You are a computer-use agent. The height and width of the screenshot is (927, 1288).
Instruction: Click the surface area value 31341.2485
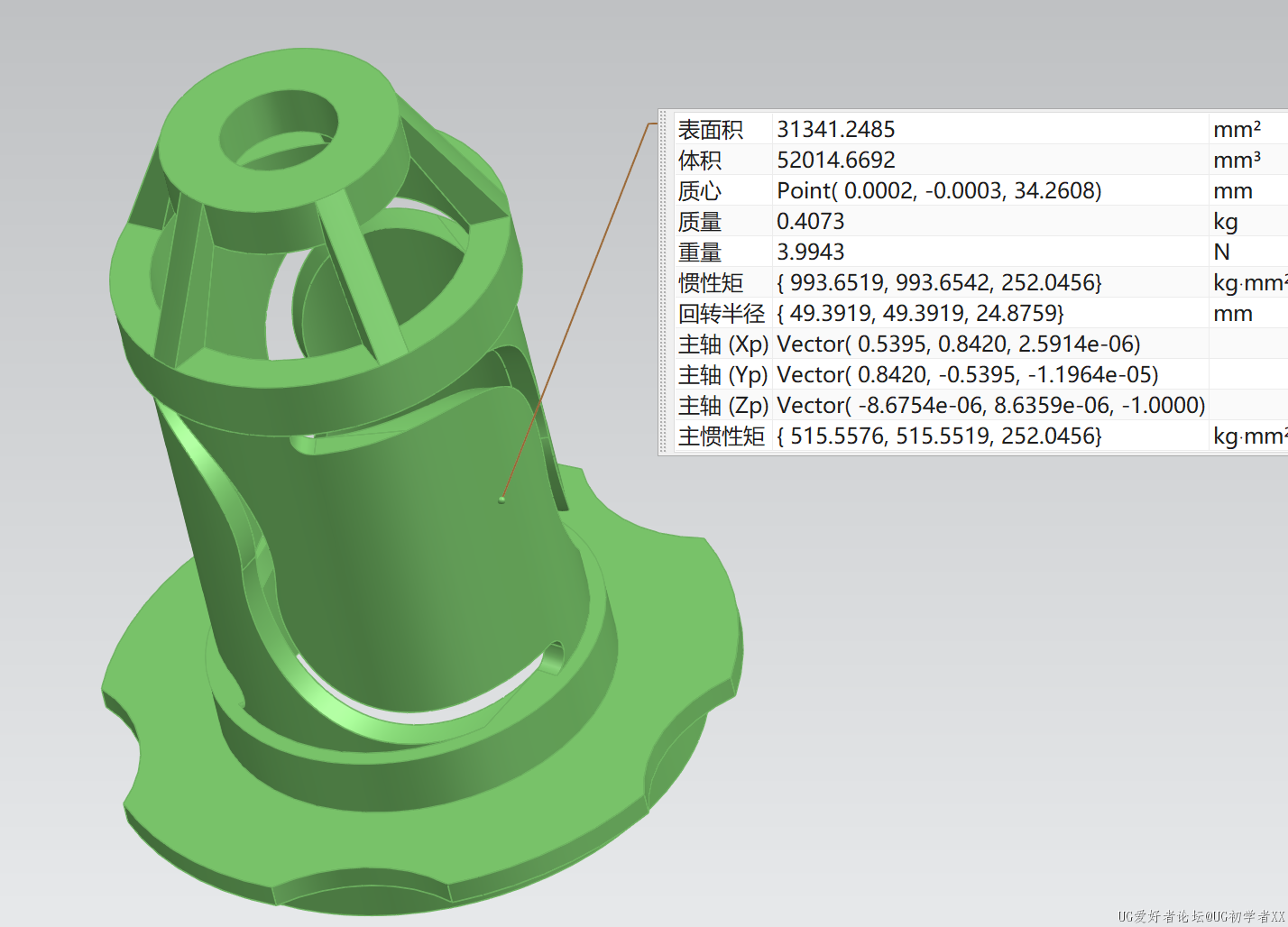pos(836,130)
